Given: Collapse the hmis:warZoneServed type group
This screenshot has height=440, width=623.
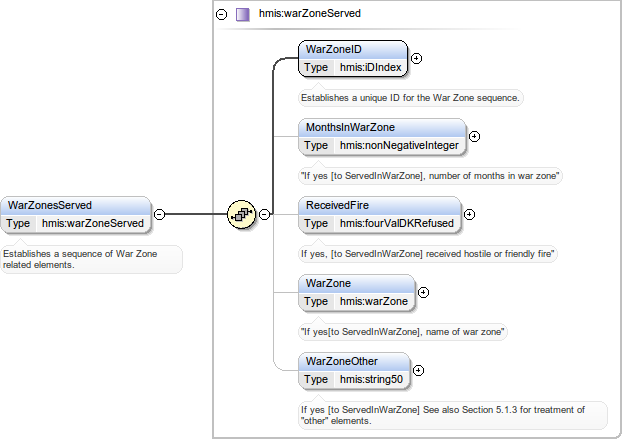Looking at the screenshot, I should 221,14.
